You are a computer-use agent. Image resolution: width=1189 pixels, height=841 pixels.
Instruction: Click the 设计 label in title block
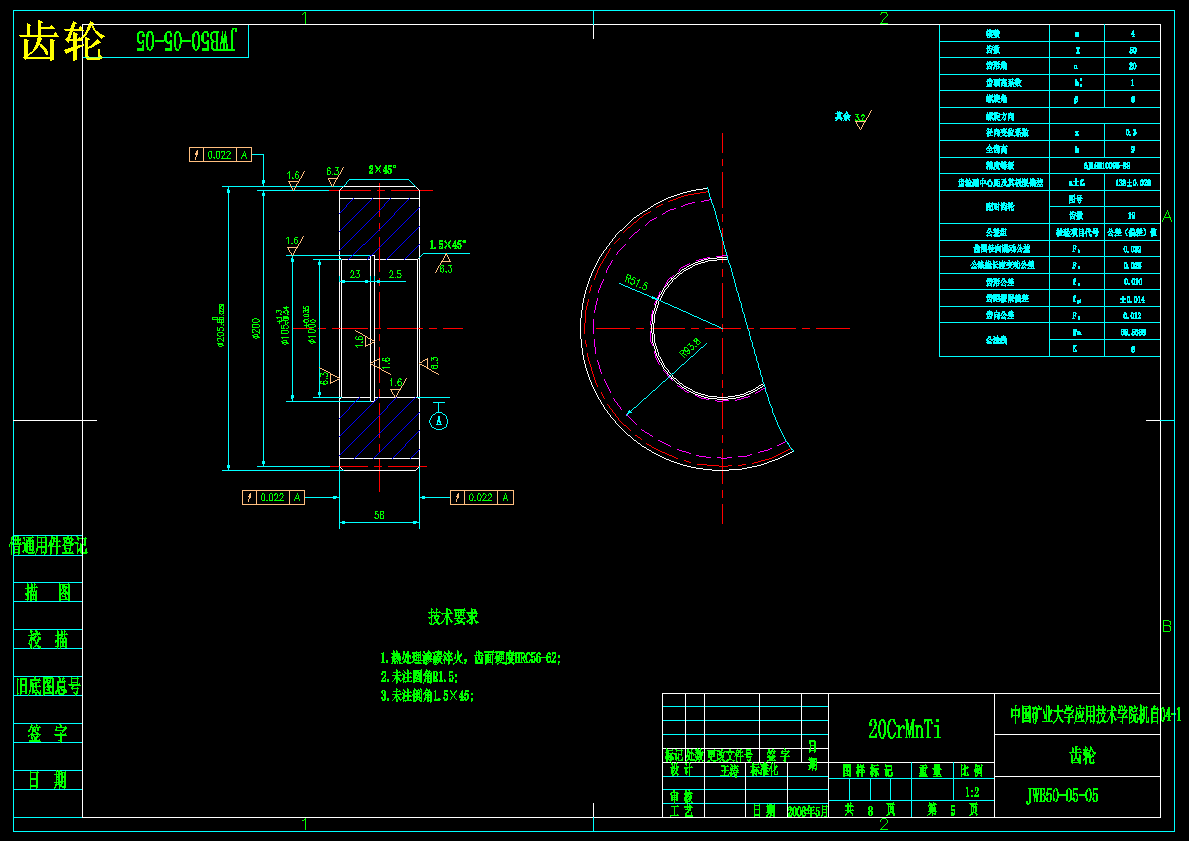681,770
